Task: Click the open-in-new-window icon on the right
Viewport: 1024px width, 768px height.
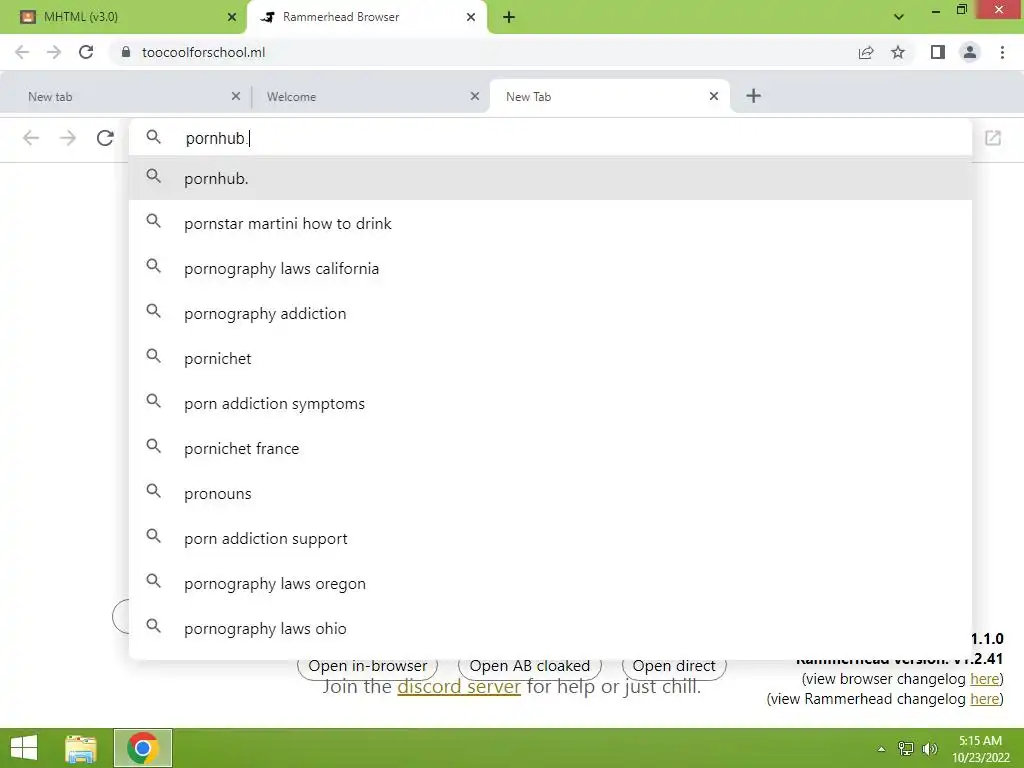Action: 993,138
